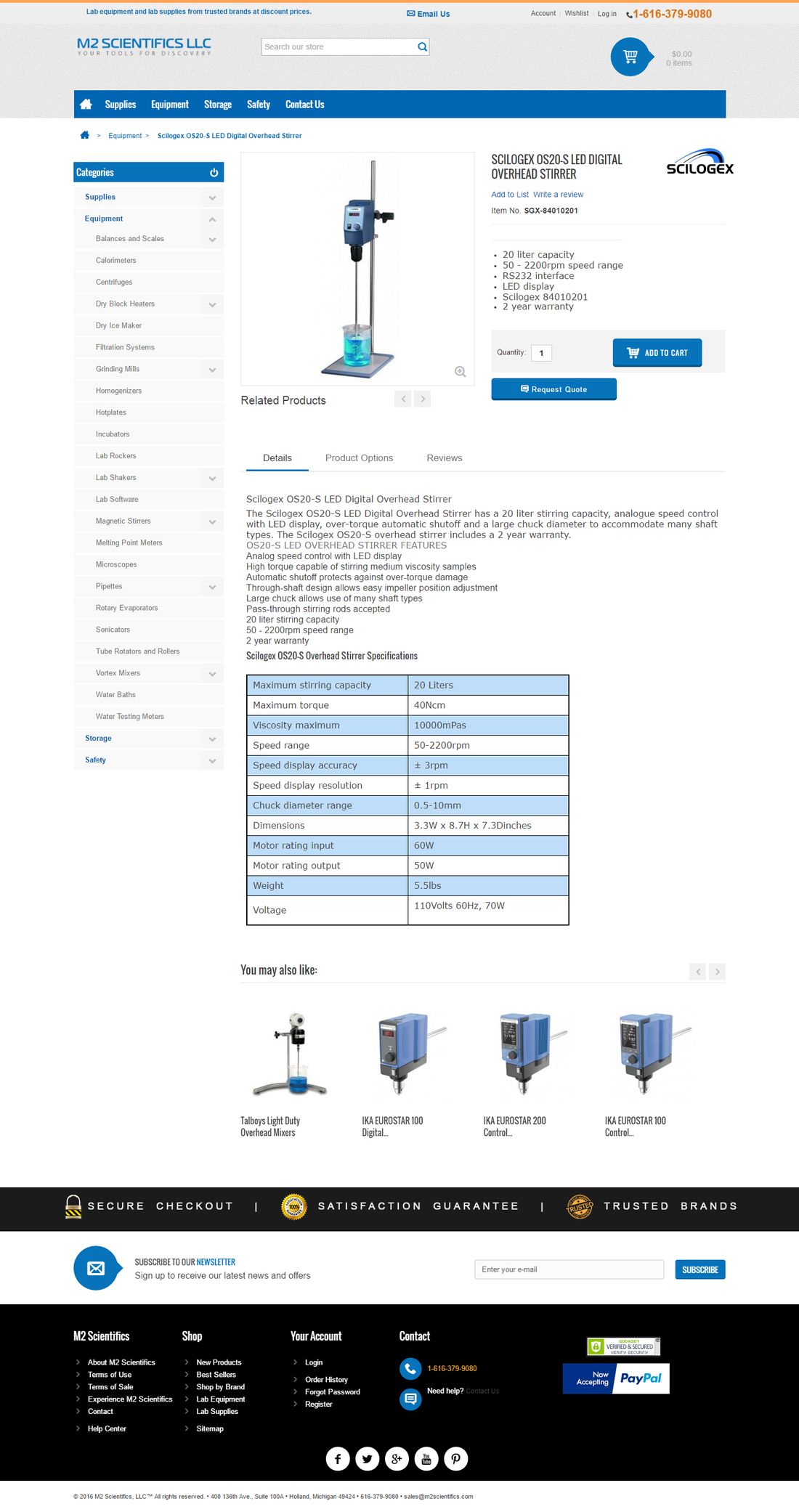This screenshot has width=799, height=1512.
Task: Zoom the product image with magnifier icon
Action: [x=460, y=372]
